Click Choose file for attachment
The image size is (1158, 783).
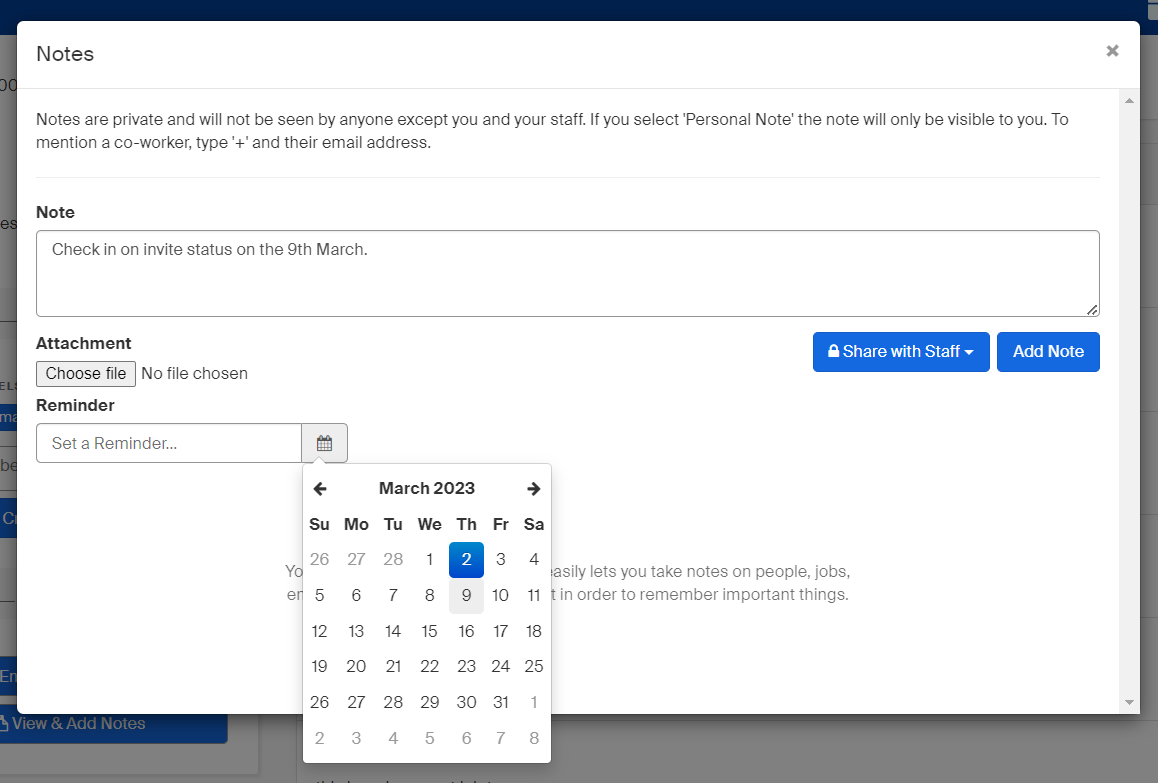click(x=86, y=374)
